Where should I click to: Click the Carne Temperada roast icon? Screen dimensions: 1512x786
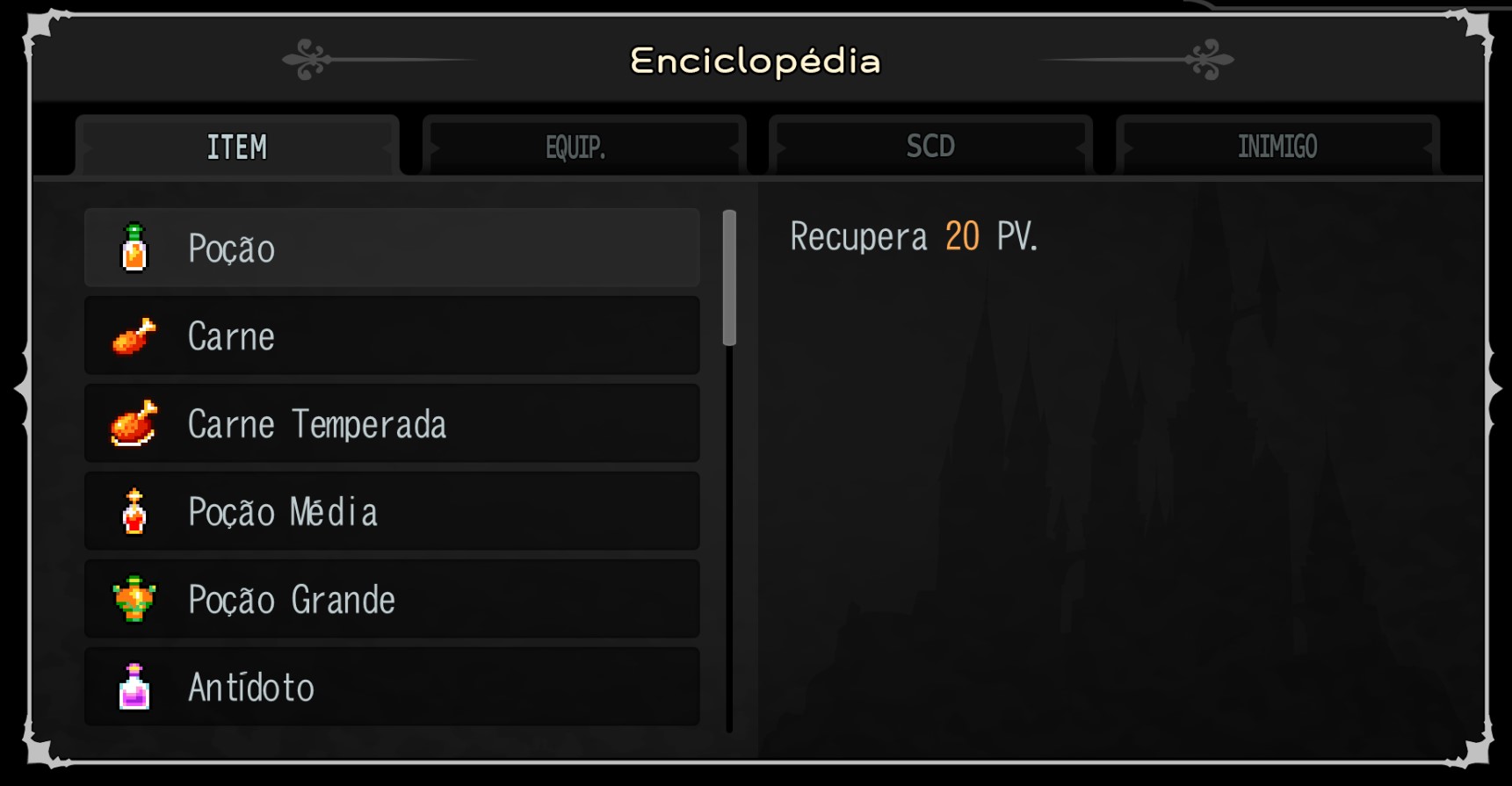point(134,423)
